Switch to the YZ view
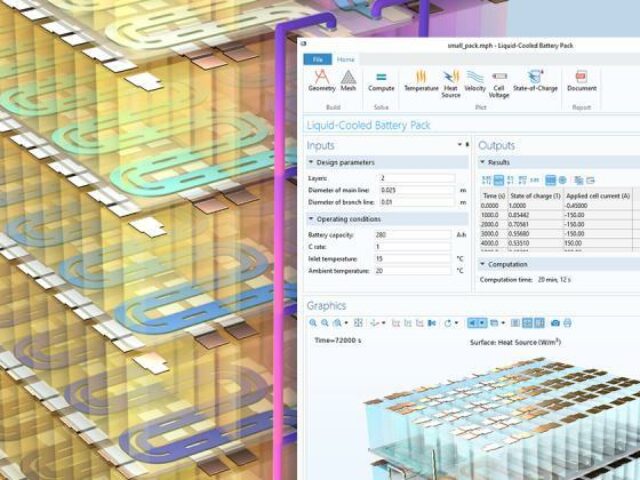Viewport: 640px width, 480px height. (x=407, y=323)
